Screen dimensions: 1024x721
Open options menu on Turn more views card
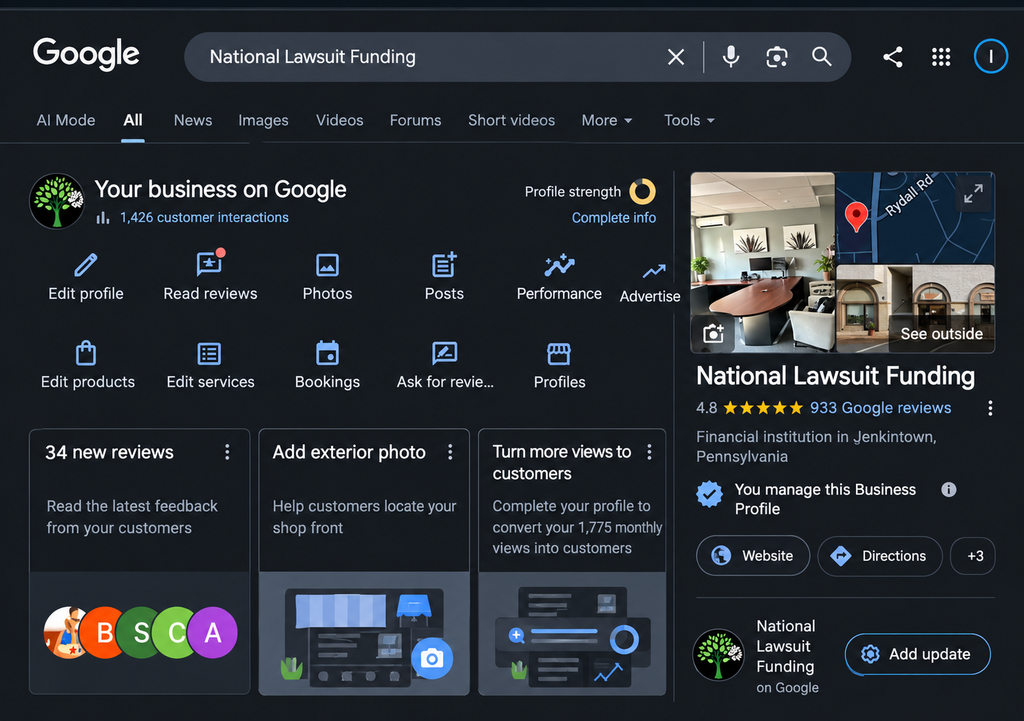click(x=649, y=452)
